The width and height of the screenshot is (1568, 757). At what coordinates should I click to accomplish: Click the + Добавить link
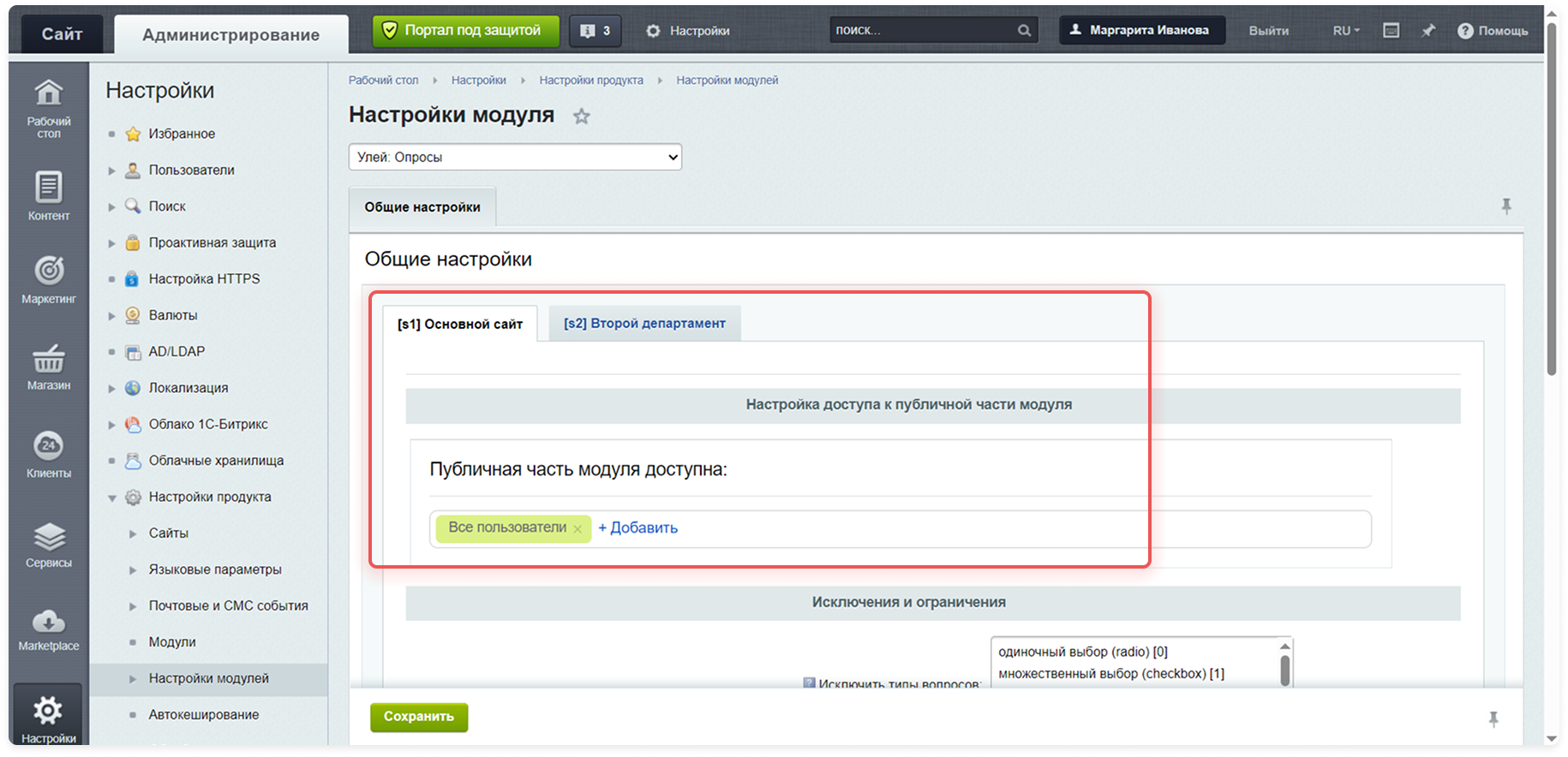pos(637,528)
